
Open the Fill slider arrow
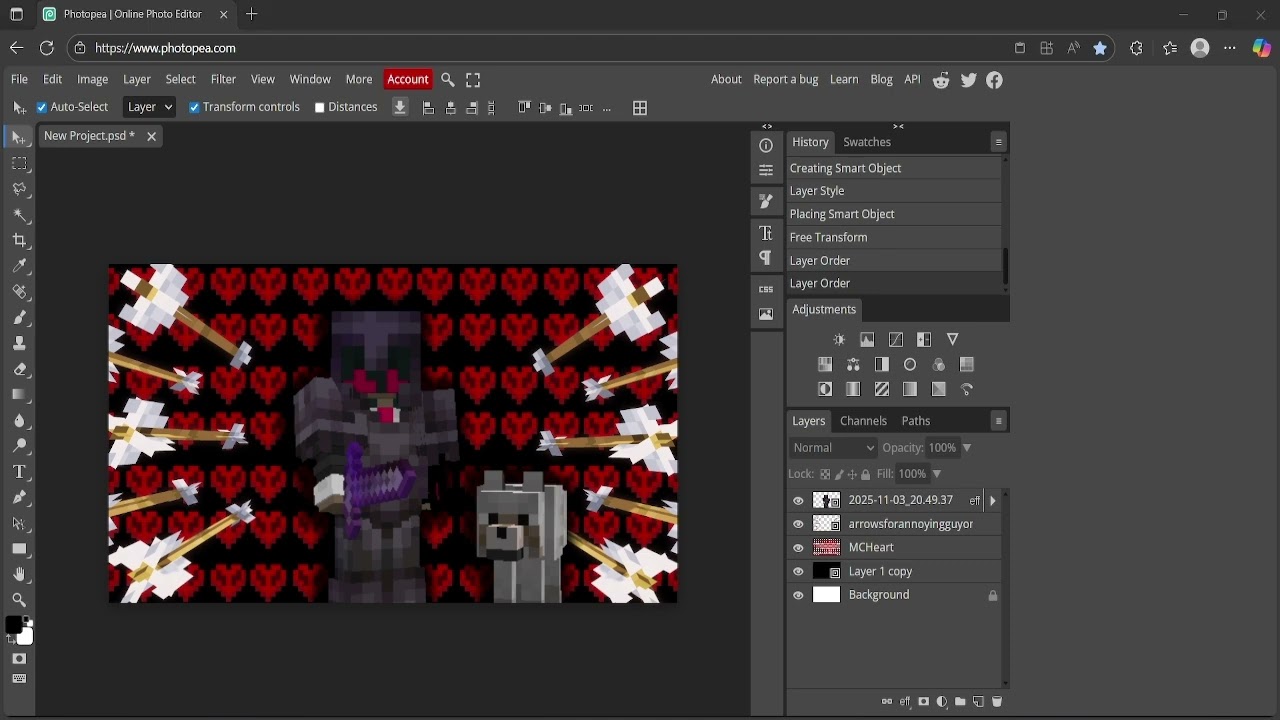tap(936, 474)
